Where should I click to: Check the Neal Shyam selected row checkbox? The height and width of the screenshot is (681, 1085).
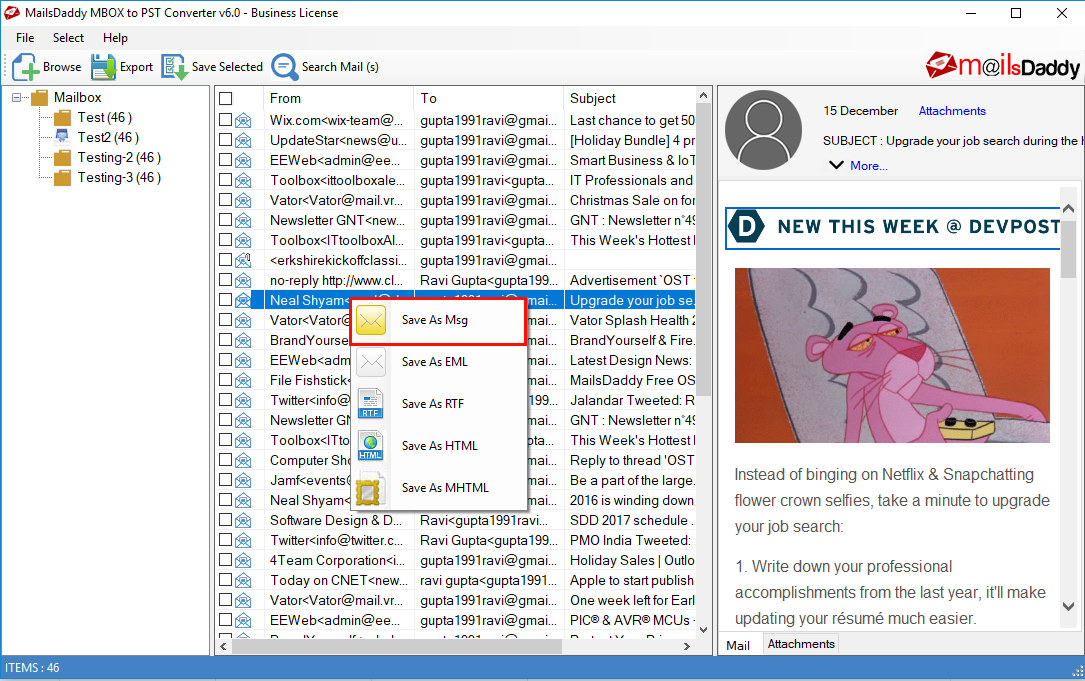point(226,300)
